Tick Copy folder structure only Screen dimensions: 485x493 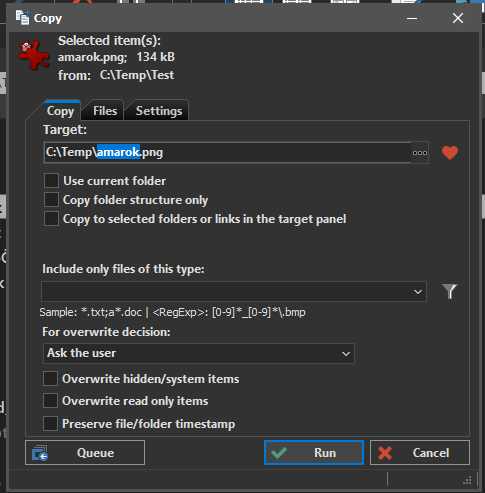point(51,200)
